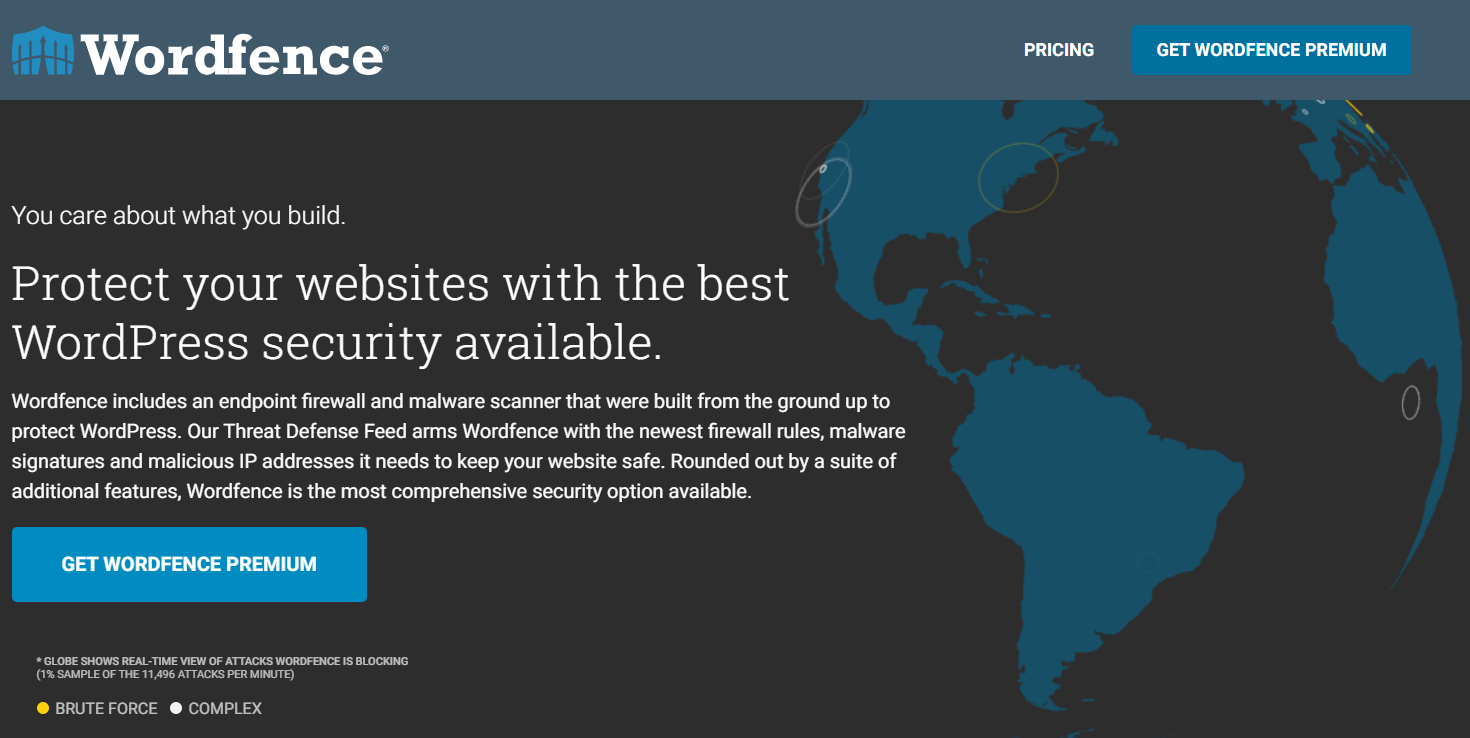Click 'You care about what you build' tagline
The image size is (1470, 738).
[x=179, y=215]
